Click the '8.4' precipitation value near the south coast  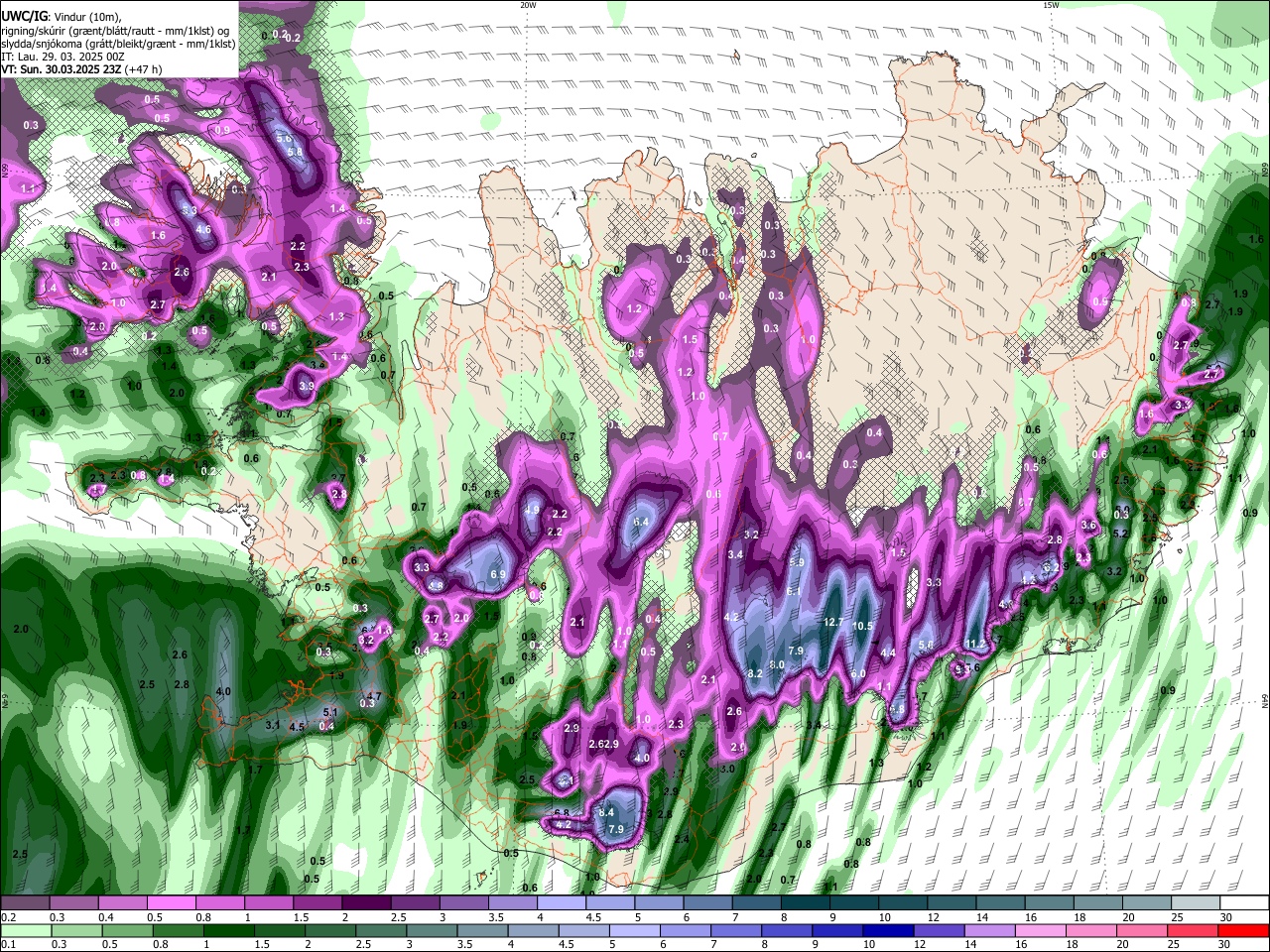(x=607, y=813)
